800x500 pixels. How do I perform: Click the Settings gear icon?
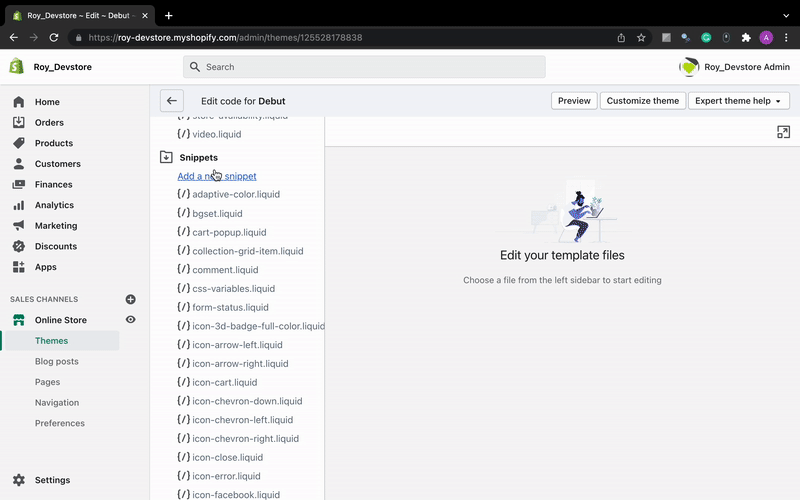tap(19, 480)
